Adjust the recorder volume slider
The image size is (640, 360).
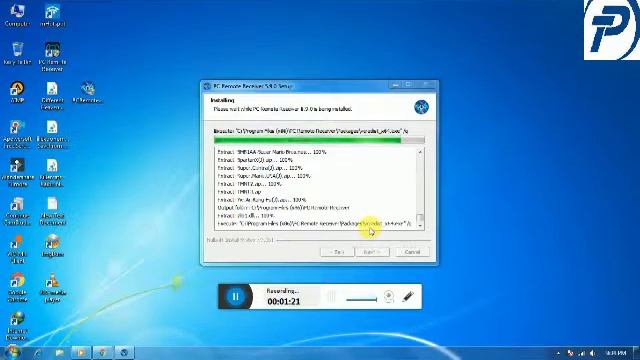coord(361,300)
